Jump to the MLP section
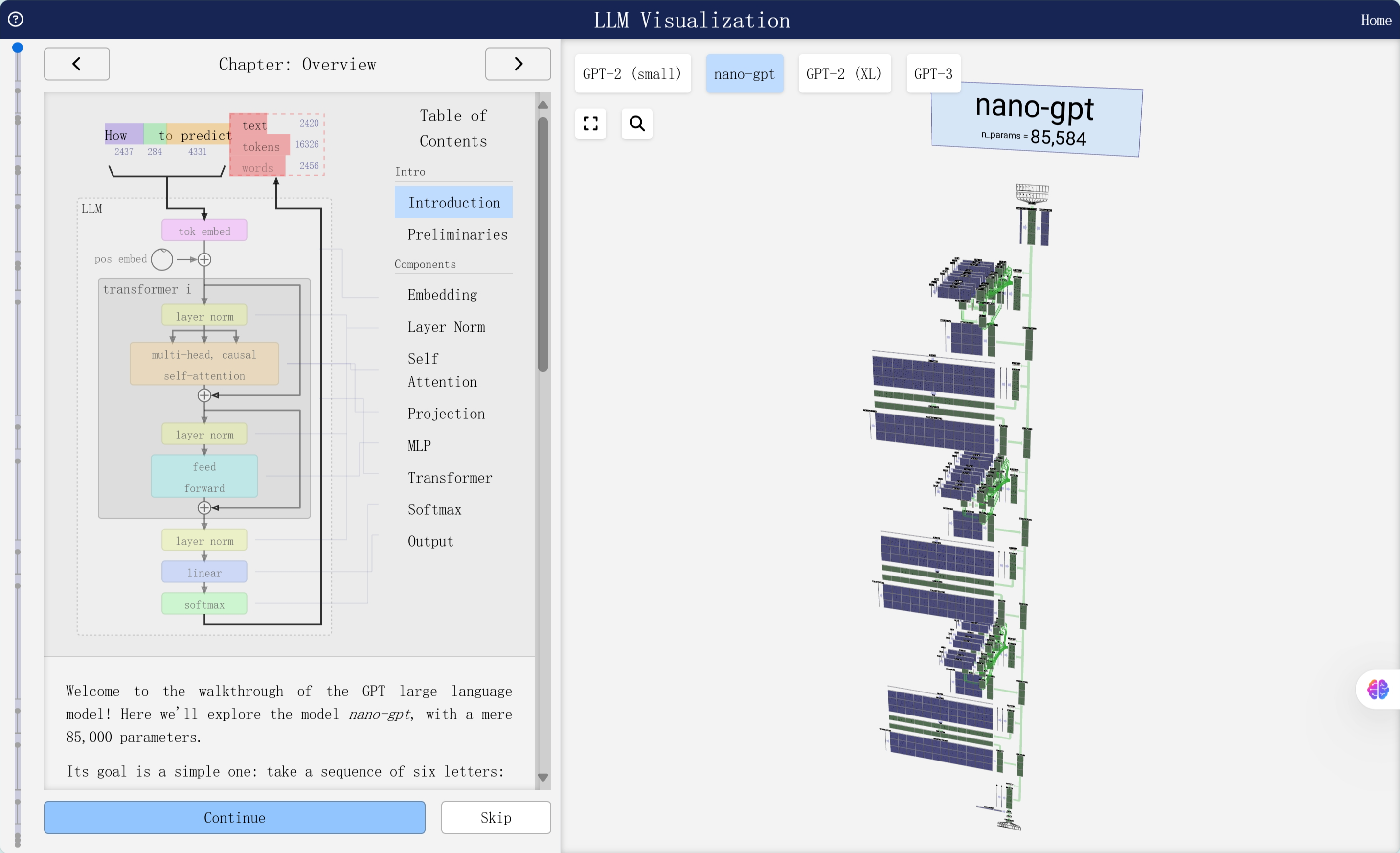The height and width of the screenshot is (853, 1400). pos(419,445)
